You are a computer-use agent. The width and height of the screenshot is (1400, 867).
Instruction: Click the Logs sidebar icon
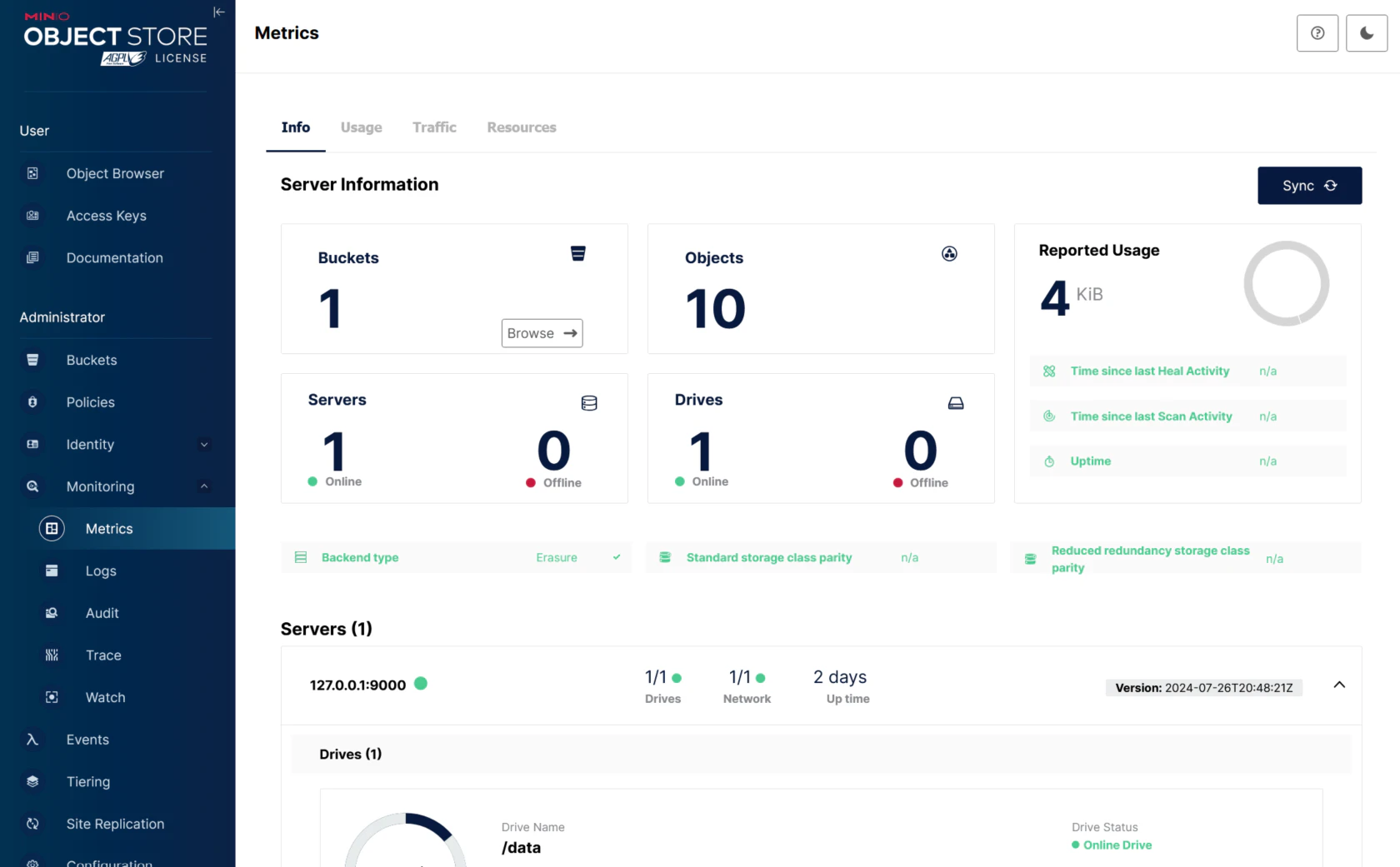click(x=52, y=571)
